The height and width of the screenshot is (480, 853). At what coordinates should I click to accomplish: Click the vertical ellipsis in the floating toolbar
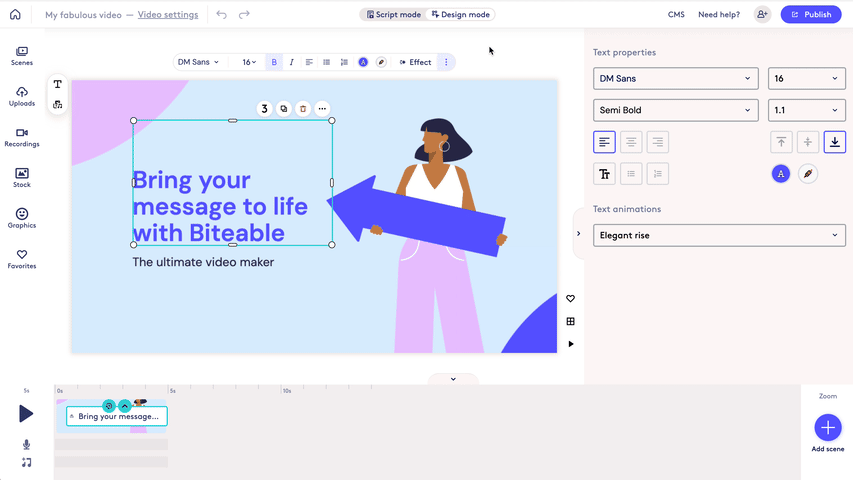[446, 62]
